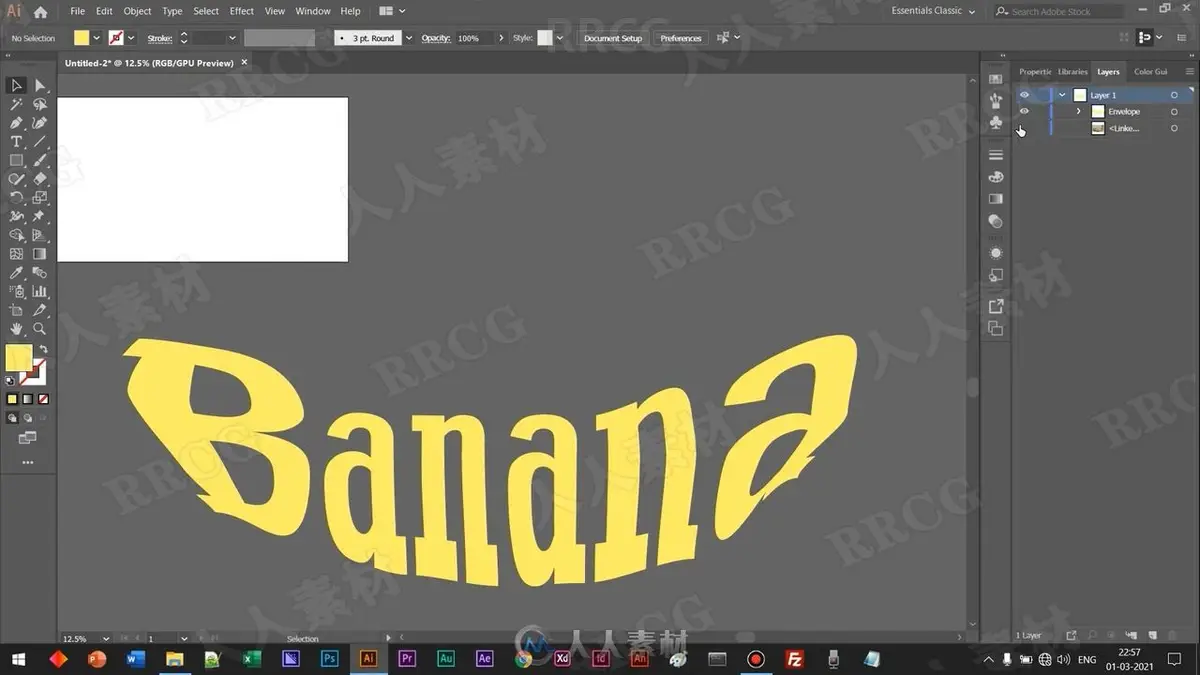Open the Essentials Classic workspace switcher
Image resolution: width=1200 pixels, height=675 pixels.
point(934,11)
